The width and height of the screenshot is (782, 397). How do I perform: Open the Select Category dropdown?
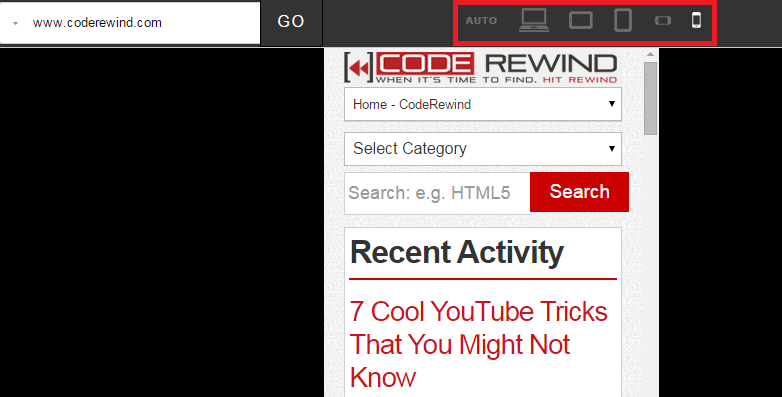pyautogui.click(x=483, y=149)
